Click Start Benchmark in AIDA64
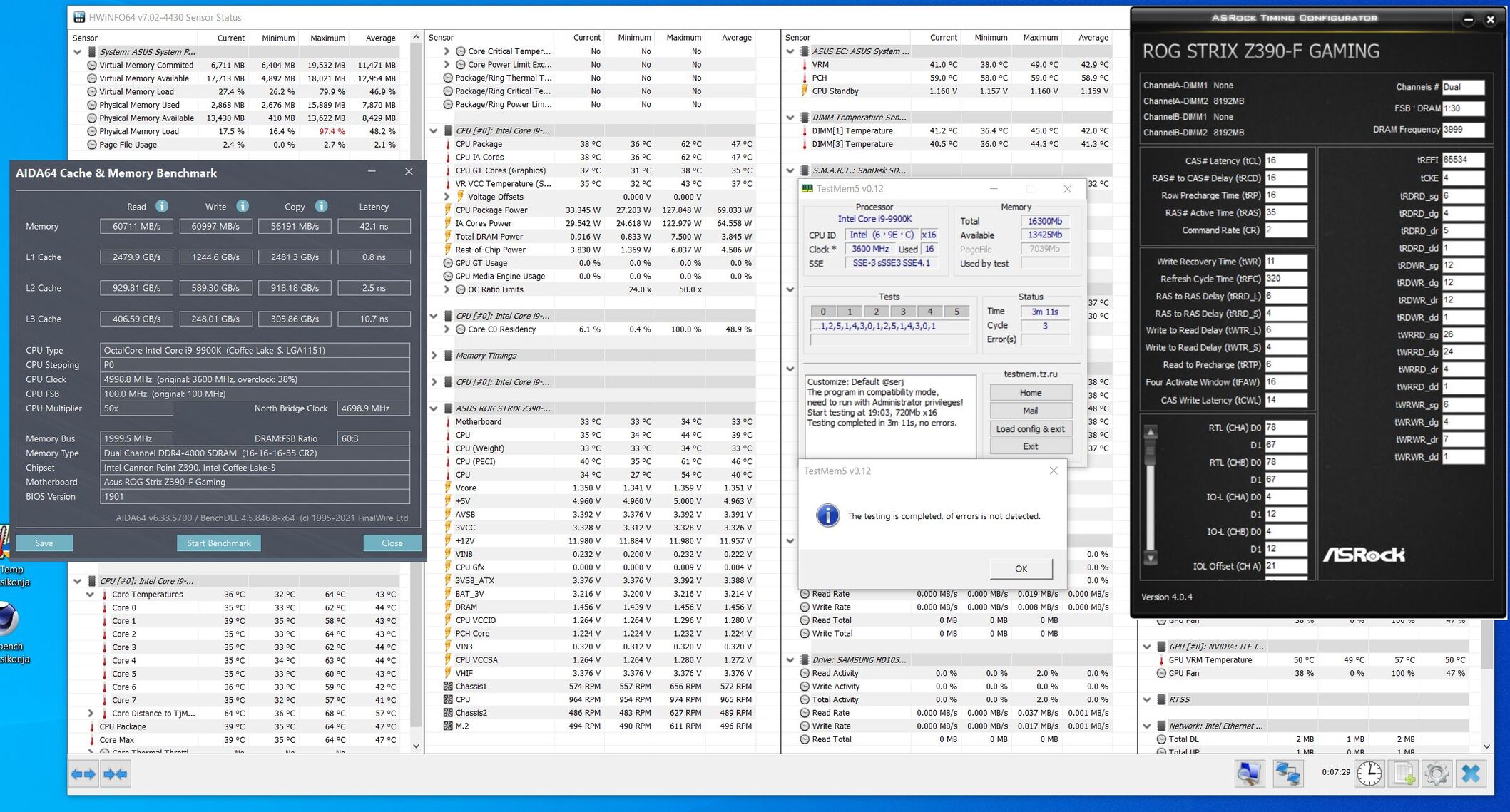 219,543
